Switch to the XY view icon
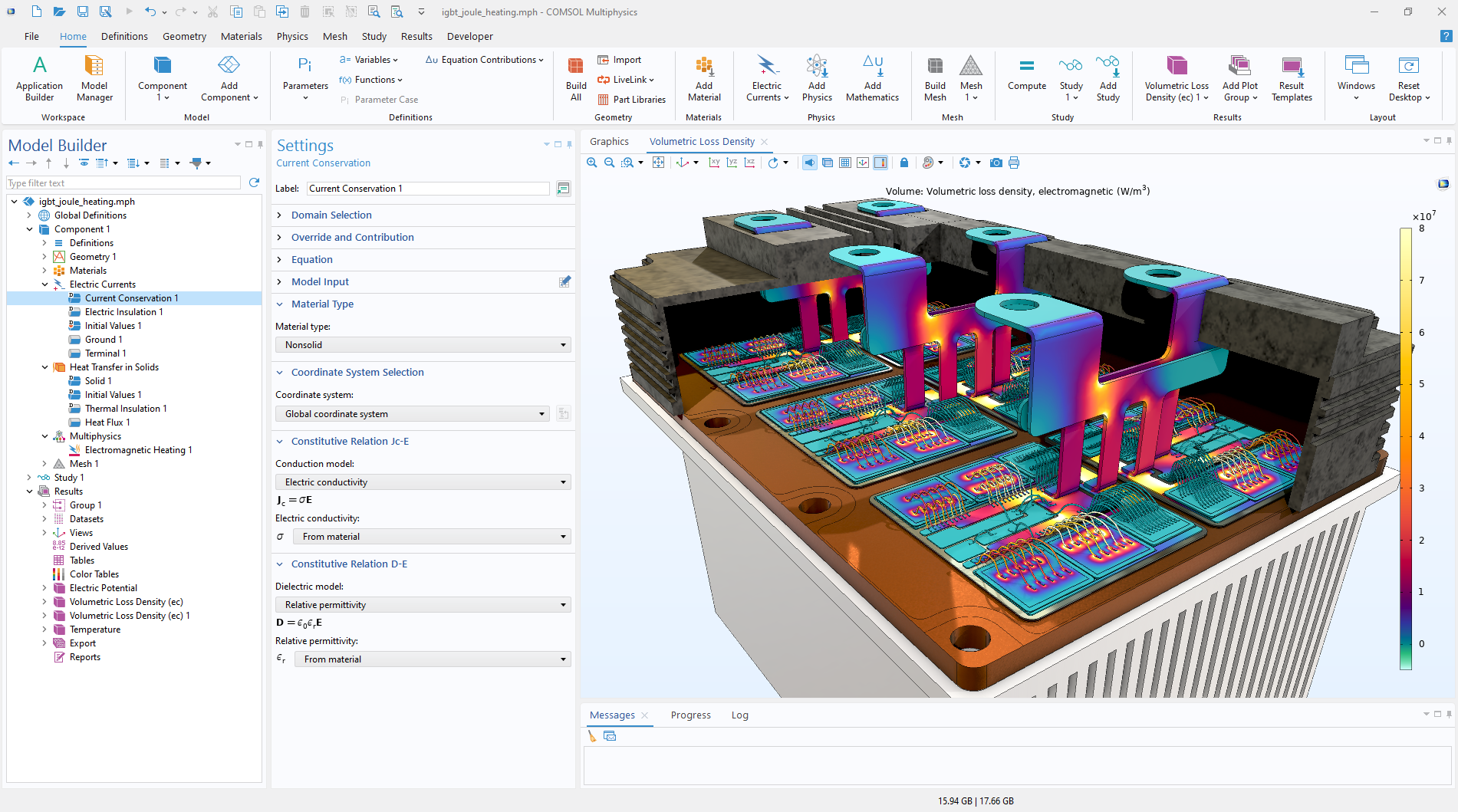Image resolution: width=1458 pixels, height=812 pixels. coord(714,163)
